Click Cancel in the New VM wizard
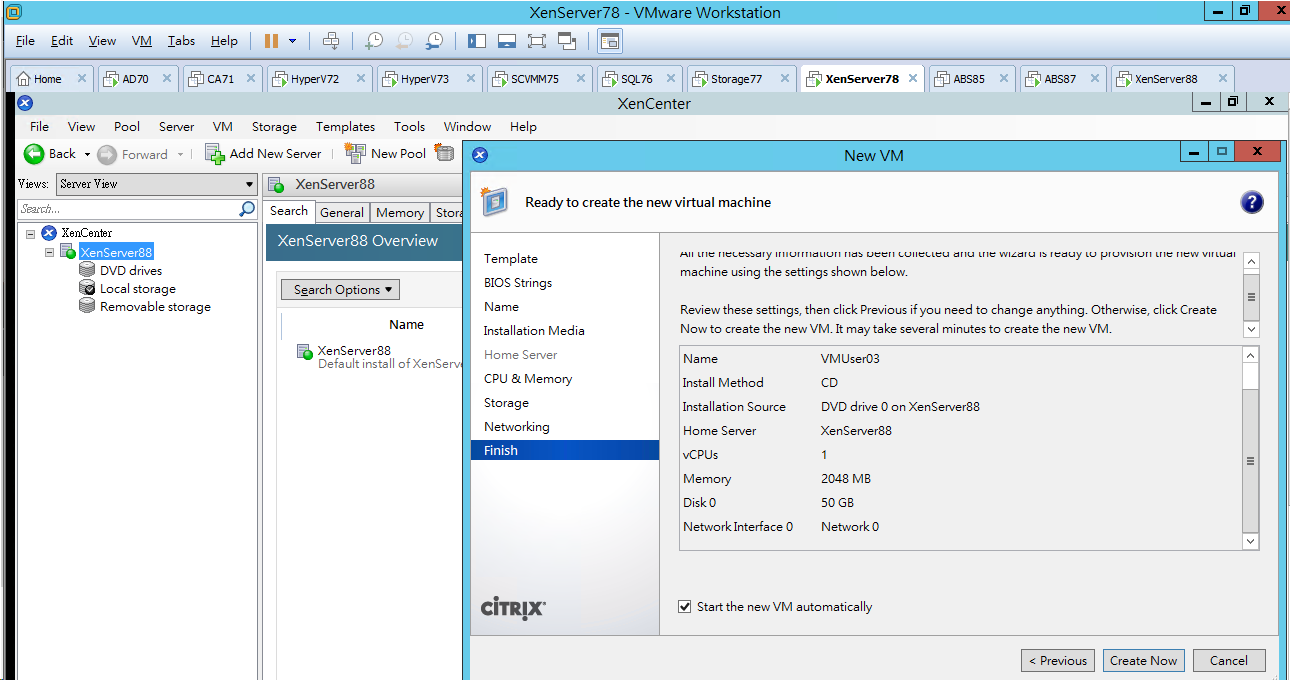The image size is (1290, 680). (x=1228, y=660)
